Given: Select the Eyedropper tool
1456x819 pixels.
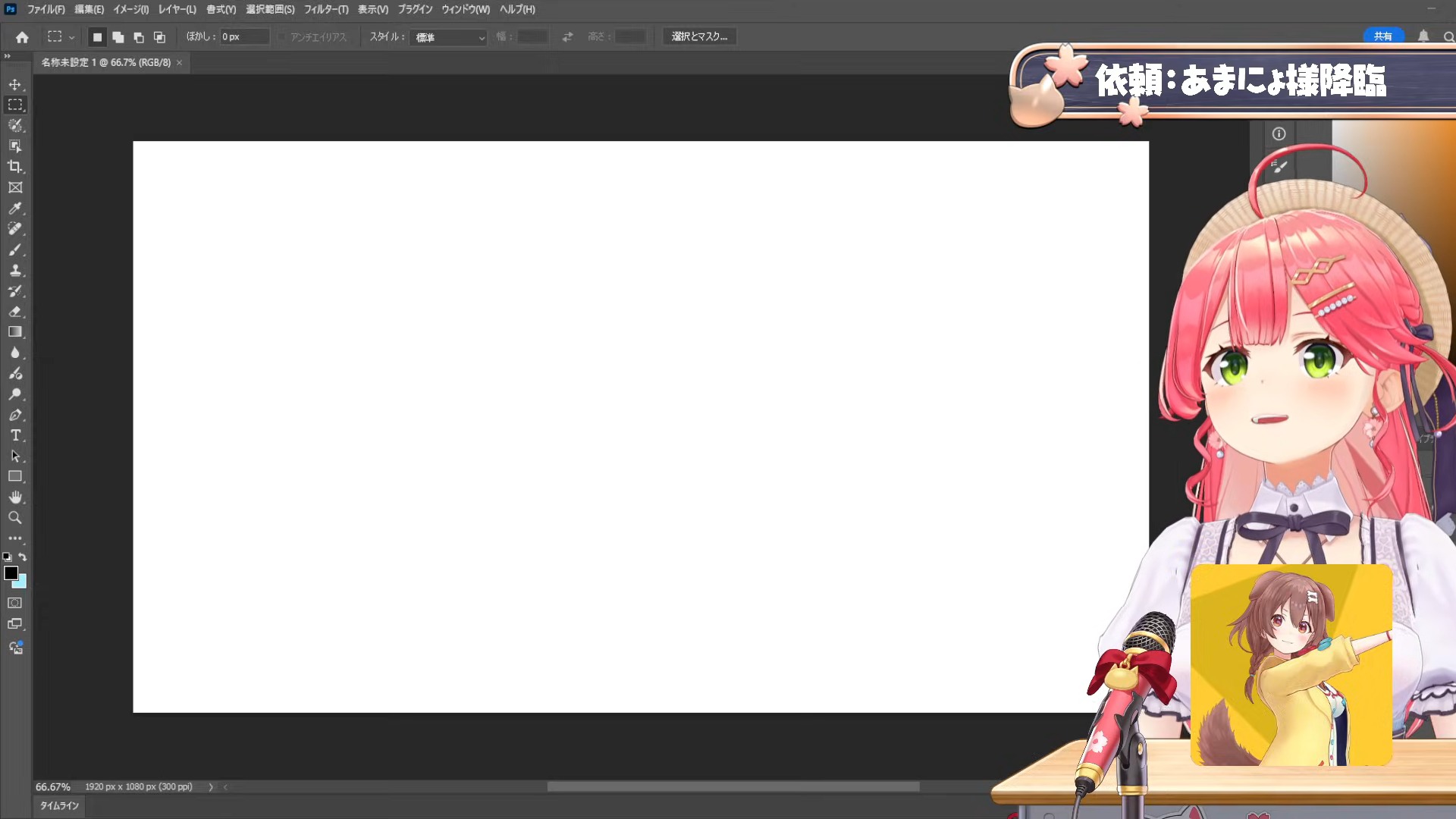Looking at the screenshot, I should pyautogui.click(x=15, y=208).
